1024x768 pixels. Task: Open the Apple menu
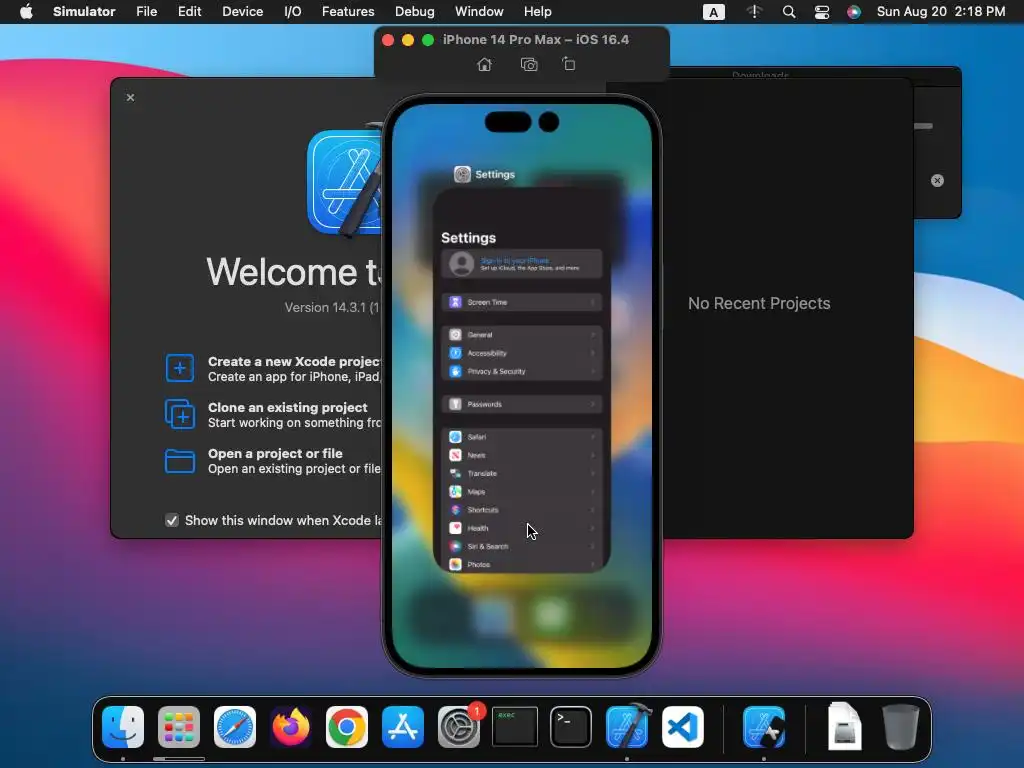(x=26, y=11)
